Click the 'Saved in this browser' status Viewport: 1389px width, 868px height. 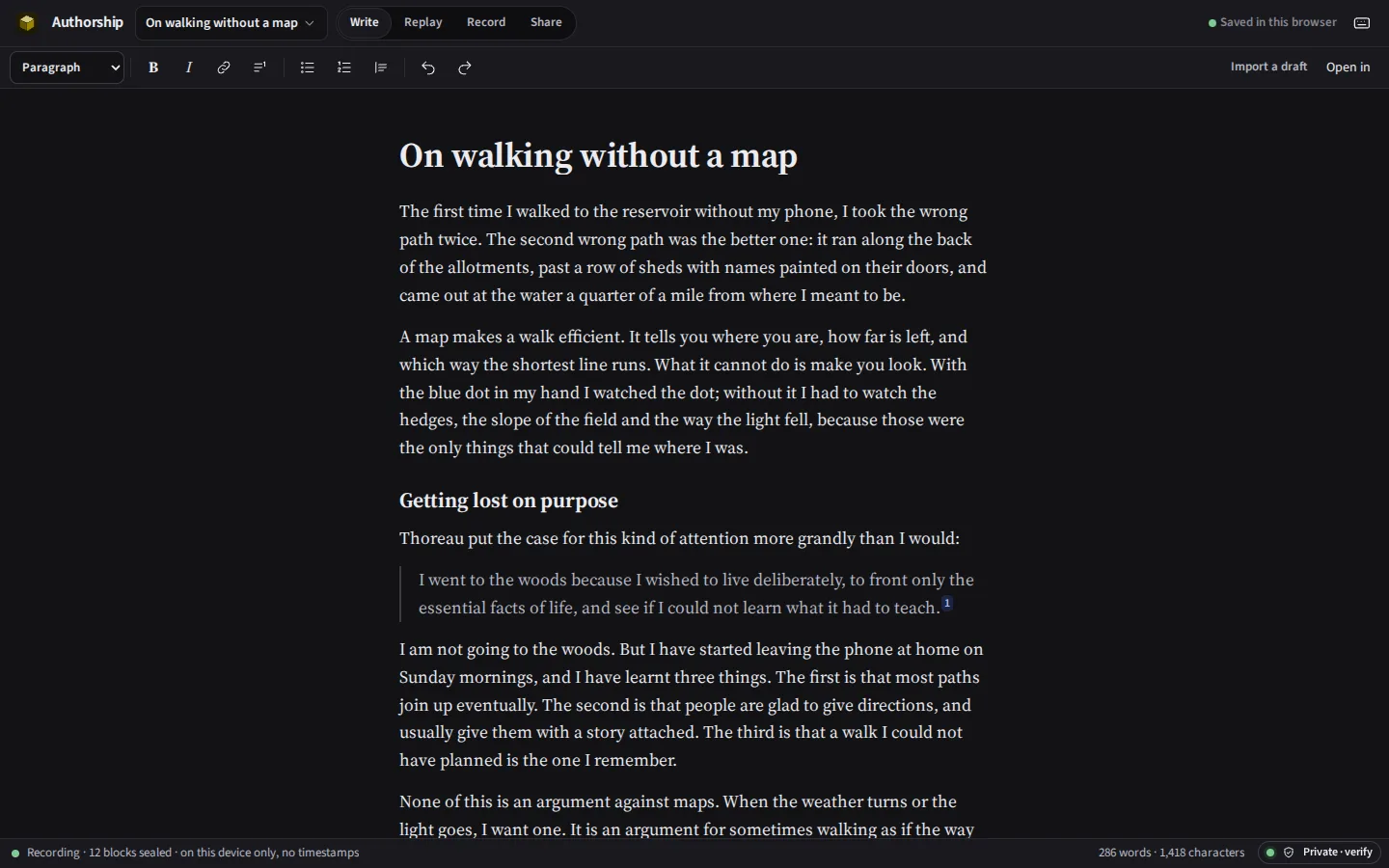[x=1272, y=22]
